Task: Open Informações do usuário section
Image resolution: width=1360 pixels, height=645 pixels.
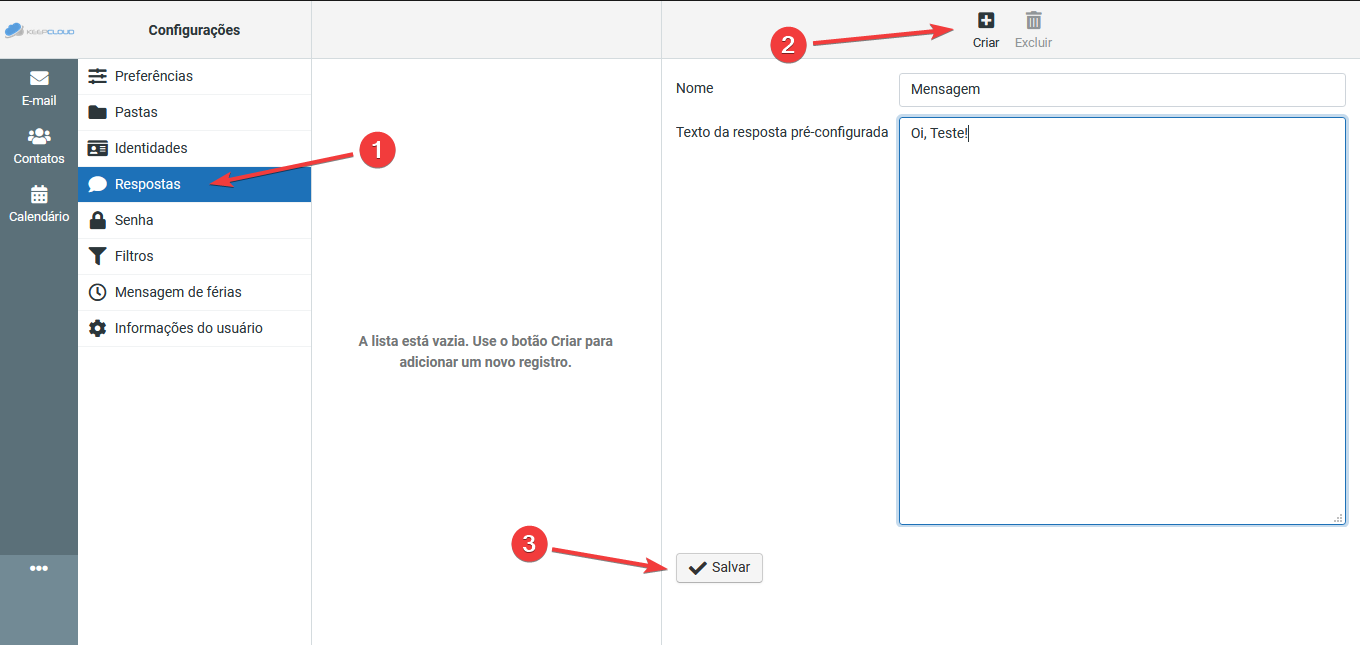Action: click(194, 328)
